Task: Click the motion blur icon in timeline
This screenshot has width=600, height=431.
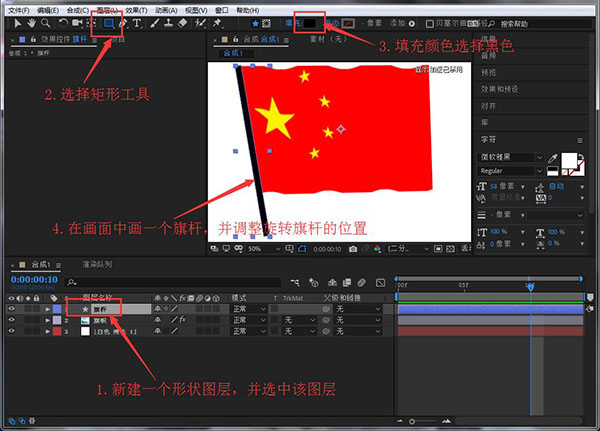Action: [361, 282]
